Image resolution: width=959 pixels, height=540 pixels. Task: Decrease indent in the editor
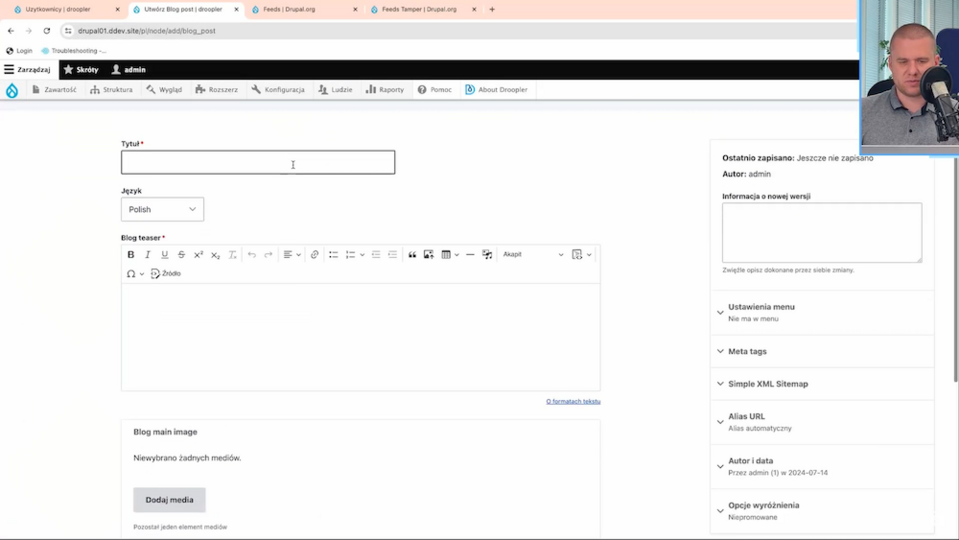[376, 254]
